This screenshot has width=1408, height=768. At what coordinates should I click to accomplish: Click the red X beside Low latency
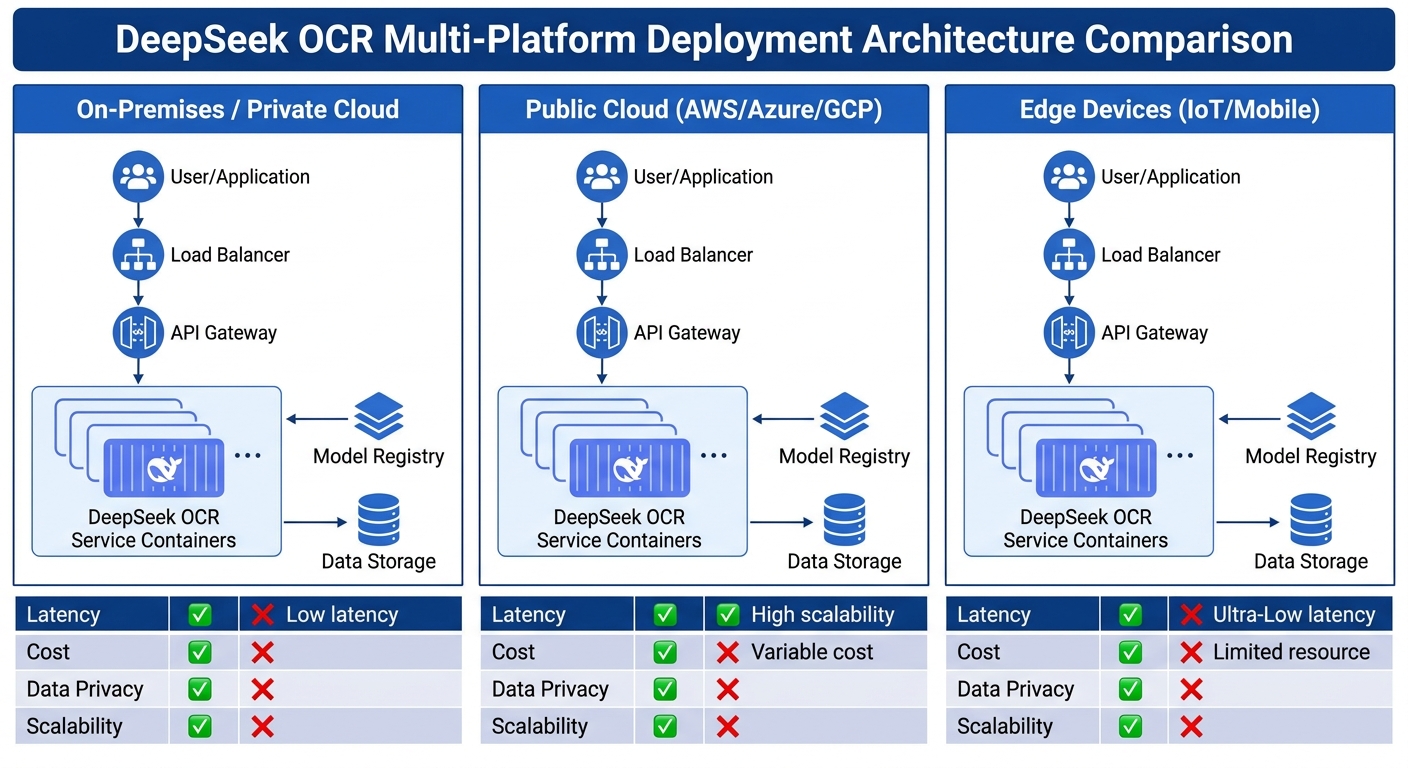(x=262, y=615)
